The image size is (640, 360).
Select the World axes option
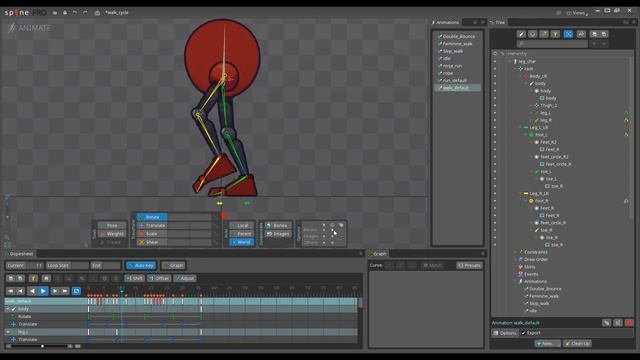click(x=241, y=242)
